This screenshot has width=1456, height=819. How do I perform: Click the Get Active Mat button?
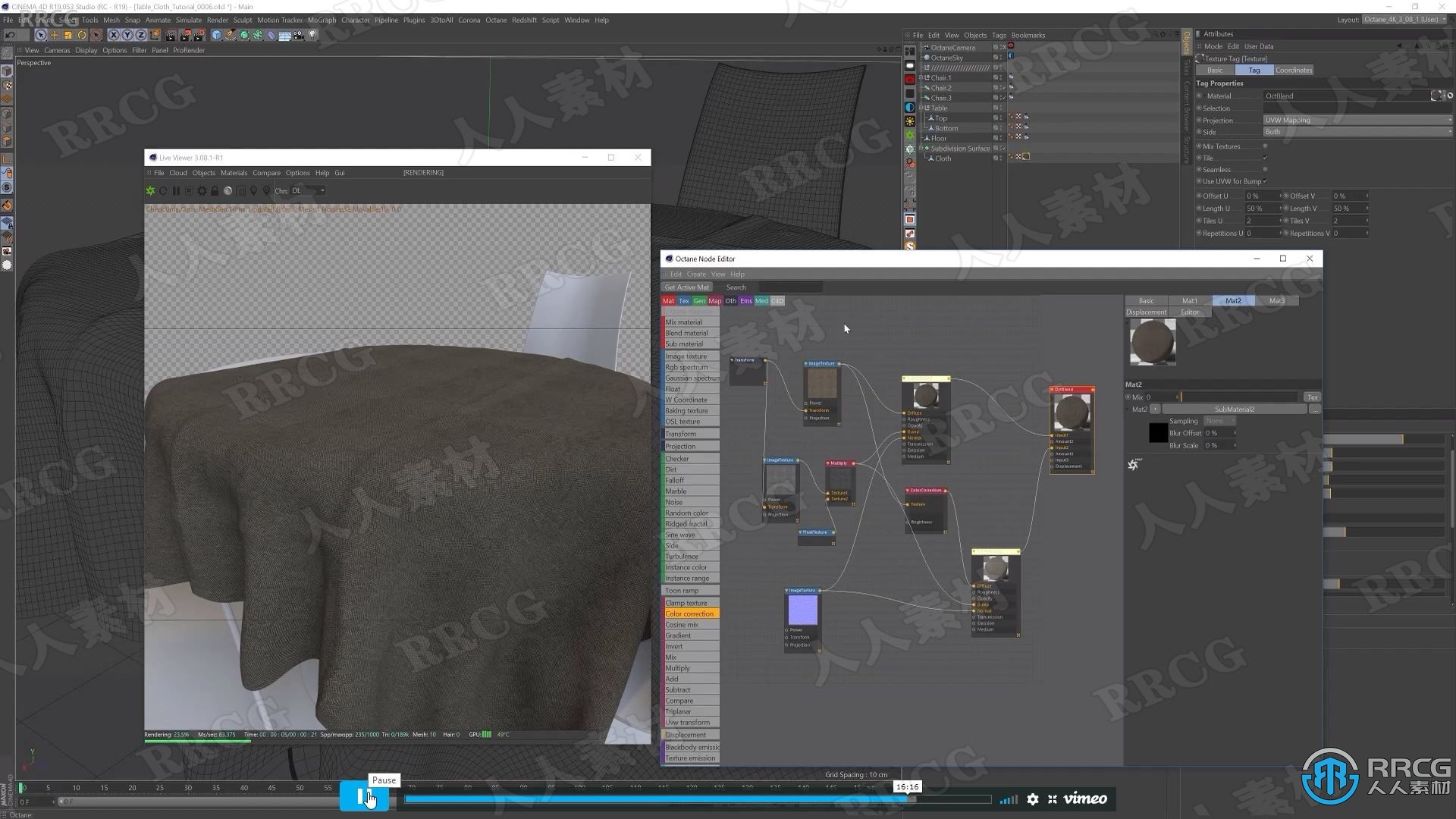tap(687, 287)
